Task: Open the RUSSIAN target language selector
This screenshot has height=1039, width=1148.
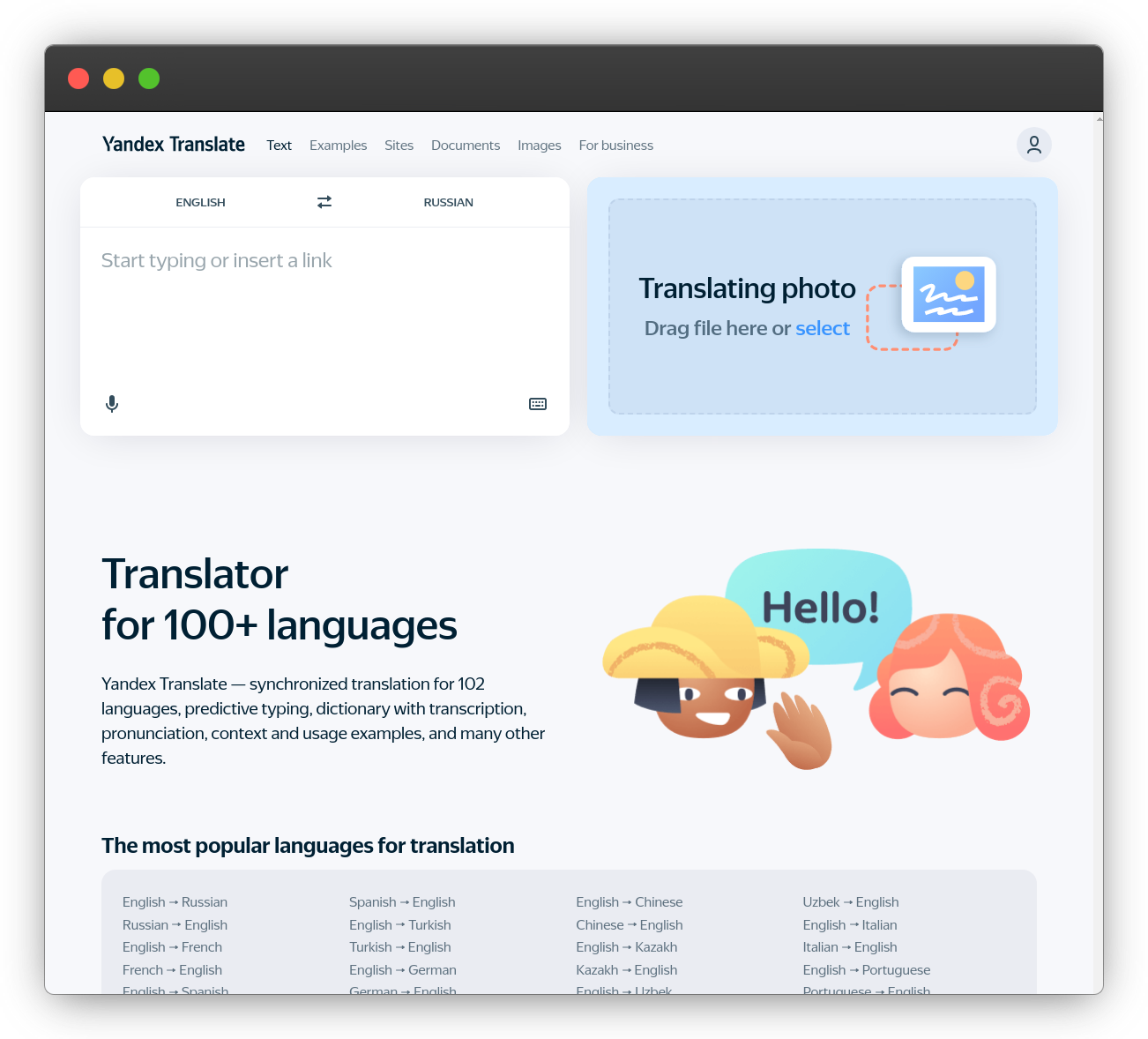Action: pyautogui.click(x=448, y=202)
